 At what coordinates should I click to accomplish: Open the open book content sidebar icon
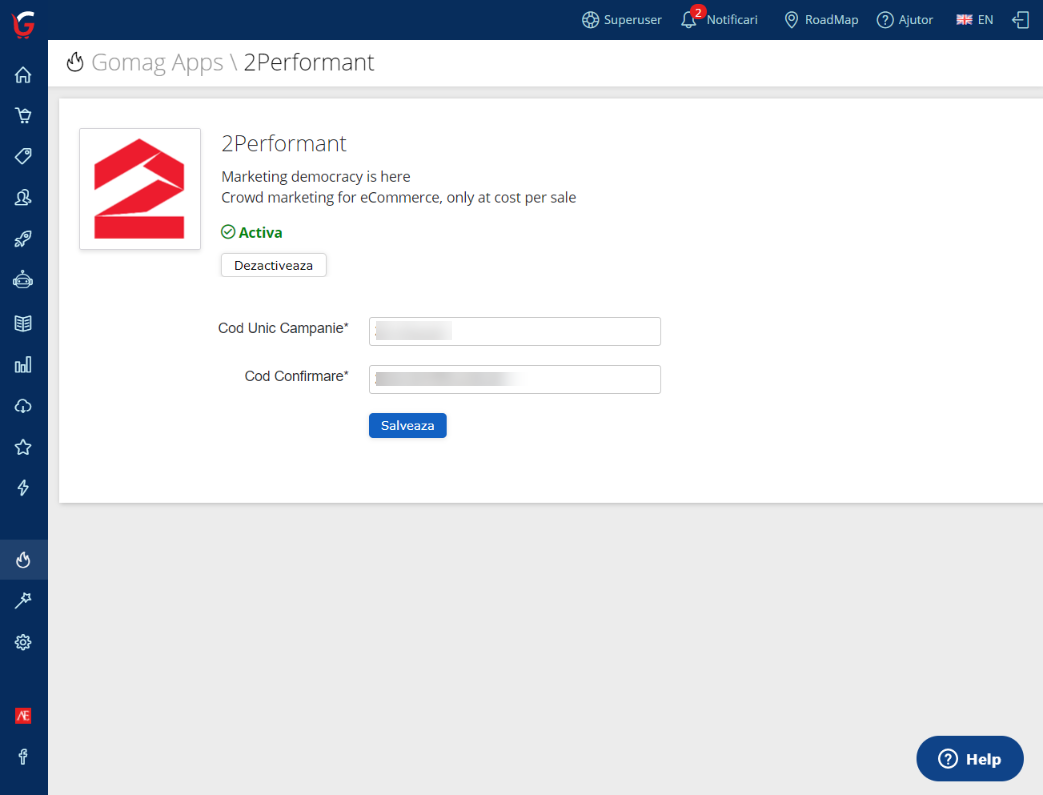[x=23, y=323]
